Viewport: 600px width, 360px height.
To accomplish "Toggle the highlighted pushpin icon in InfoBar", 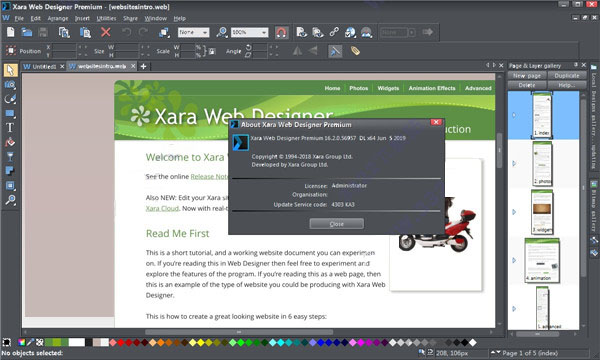I will [x=335, y=51].
